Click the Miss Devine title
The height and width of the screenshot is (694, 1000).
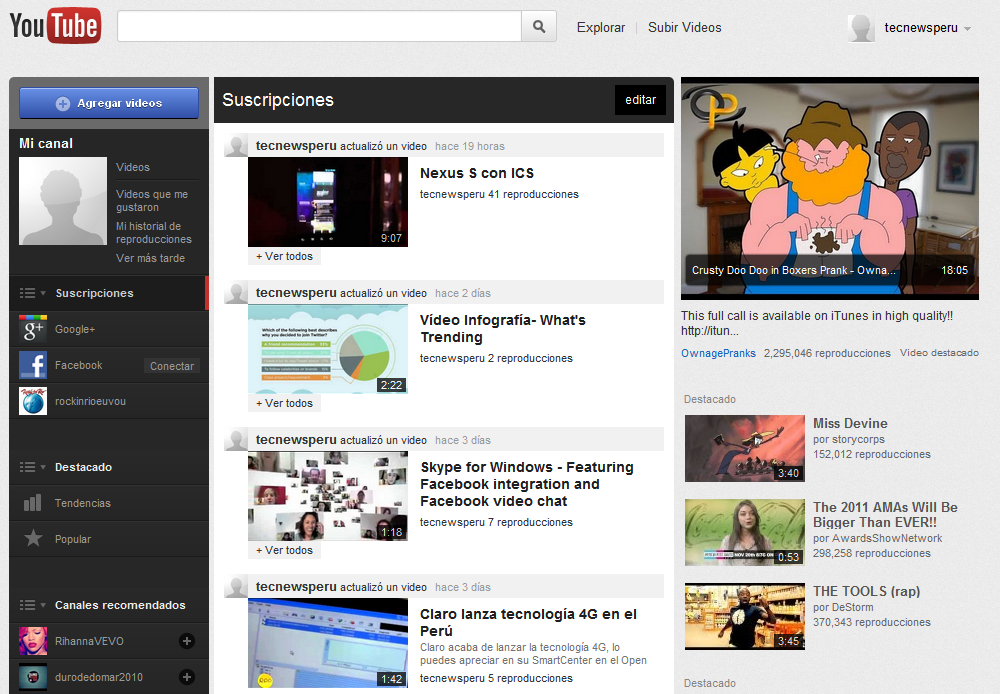[x=850, y=423]
